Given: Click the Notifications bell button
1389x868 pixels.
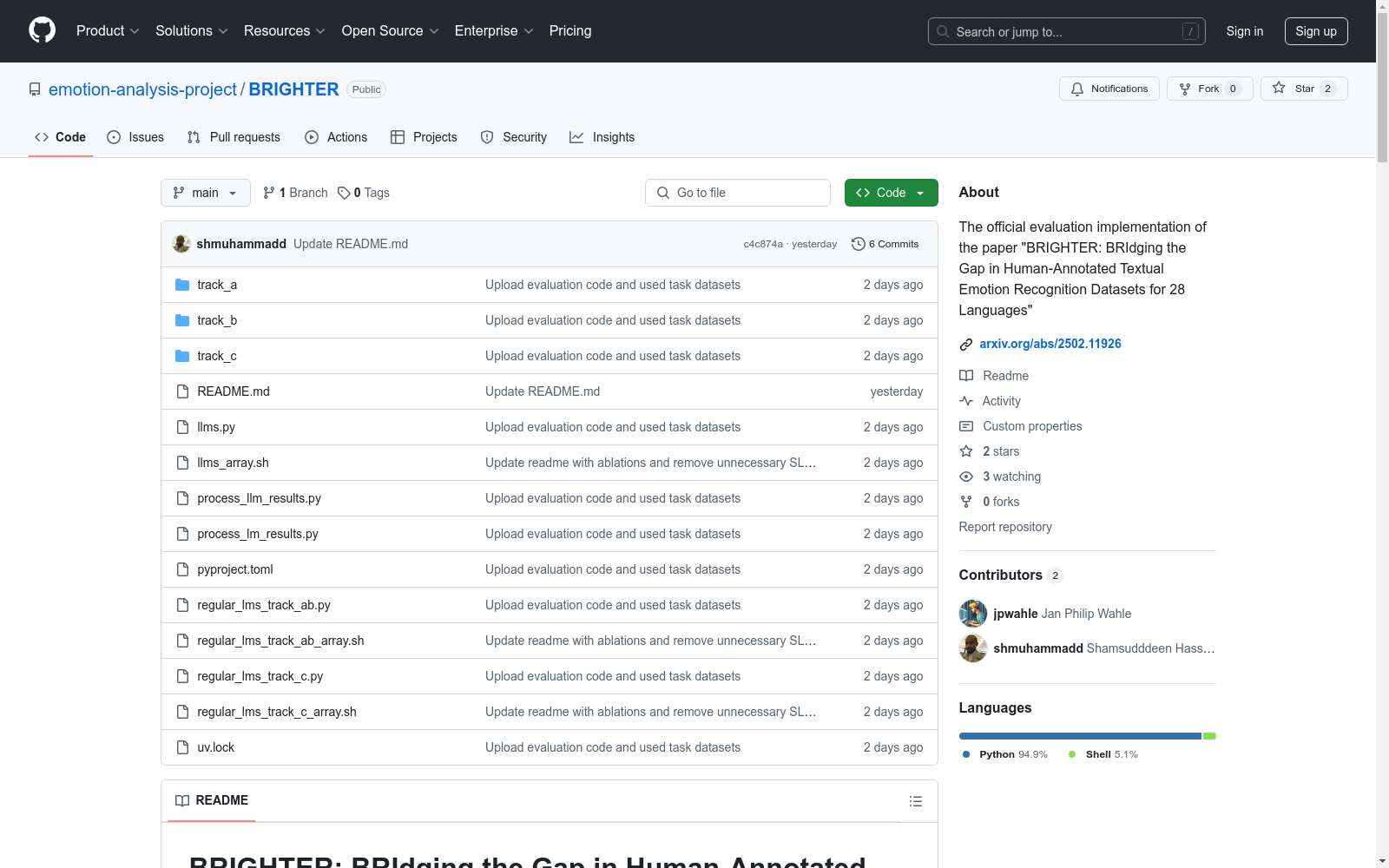Looking at the screenshot, I should coord(1109,89).
